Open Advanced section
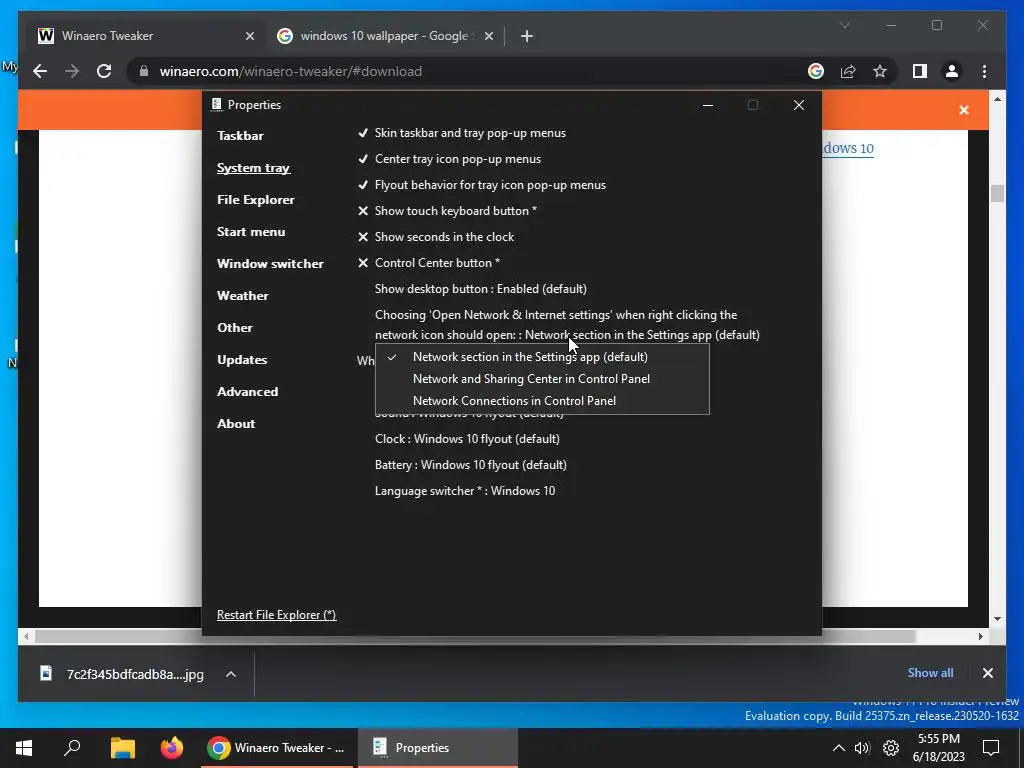The height and width of the screenshot is (768, 1024). 248,392
